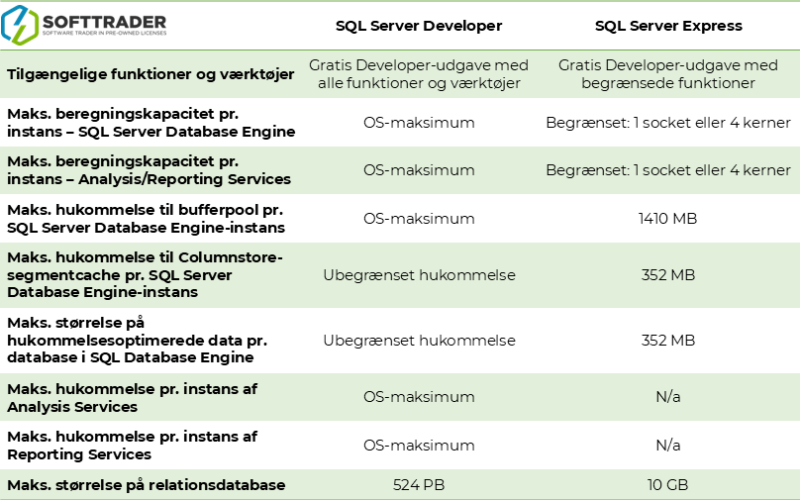Image resolution: width=800 pixels, height=500 pixels.
Task: Click "N/a" in the Analysis Services hukommelse row
Action: 668,397
